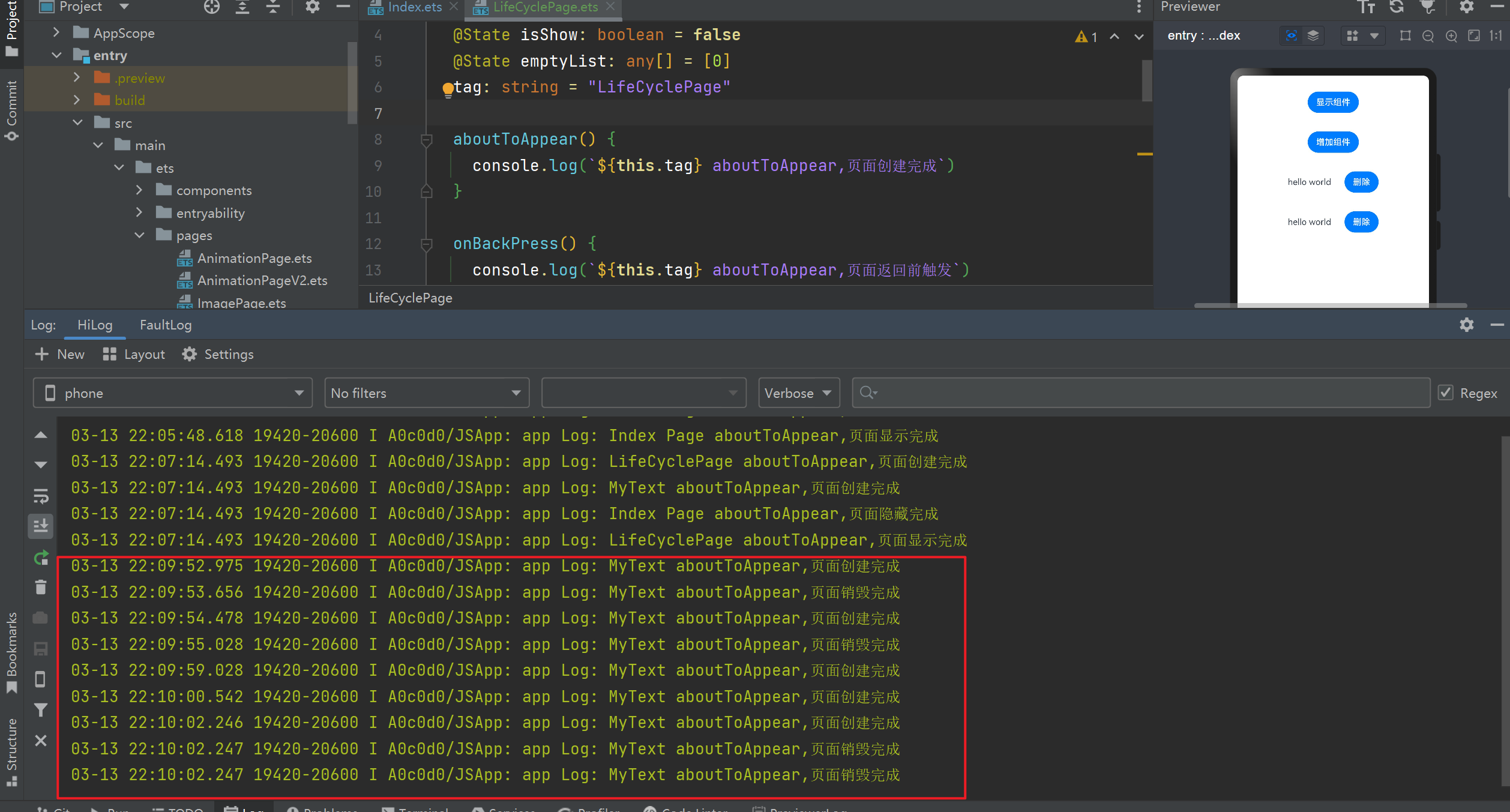Image resolution: width=1510 pixels, height=812 pixels.
Task: Click the zoom out icon in Previewer
Action: (1428, 36)
